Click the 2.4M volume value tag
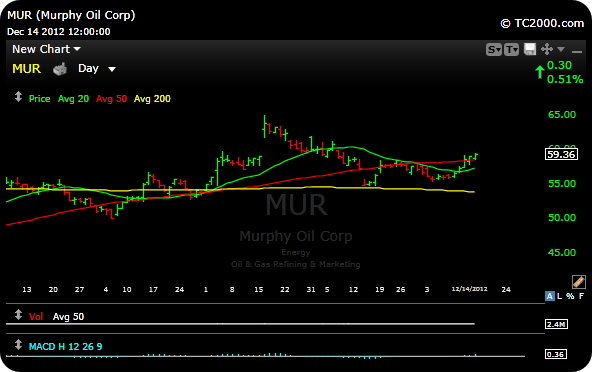 pos(556,324)
